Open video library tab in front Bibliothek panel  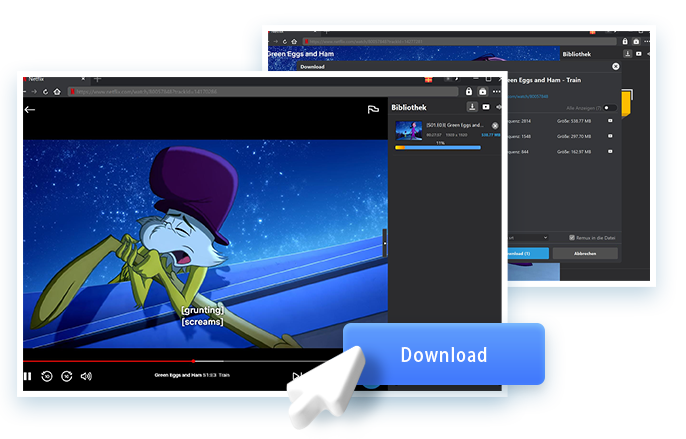click(x=486, y=107)
